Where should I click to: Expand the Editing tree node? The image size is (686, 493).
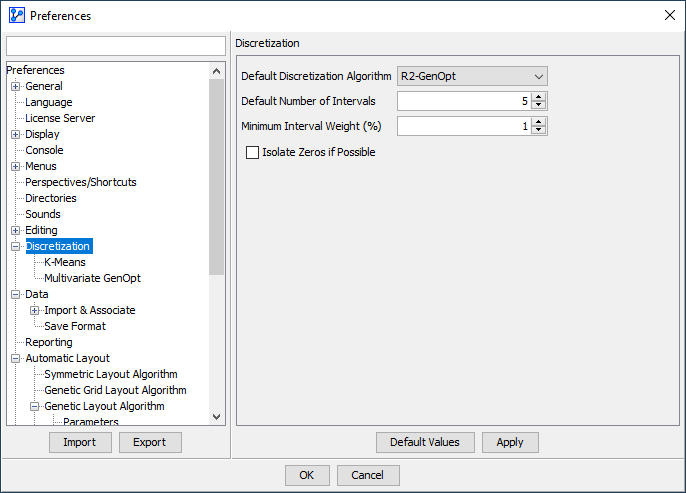click(x=15, y=230)
